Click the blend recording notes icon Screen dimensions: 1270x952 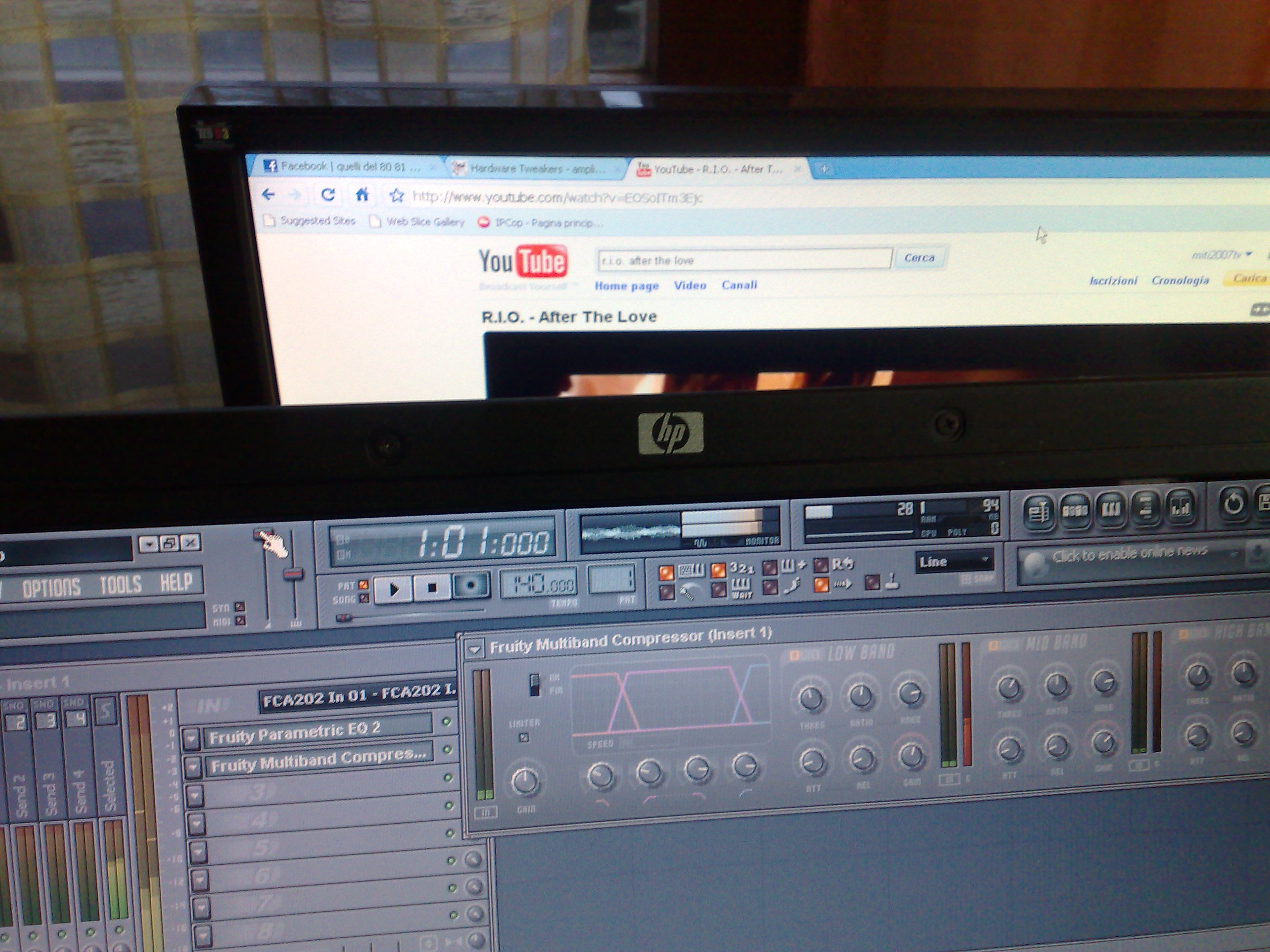(x=793, y=567)
